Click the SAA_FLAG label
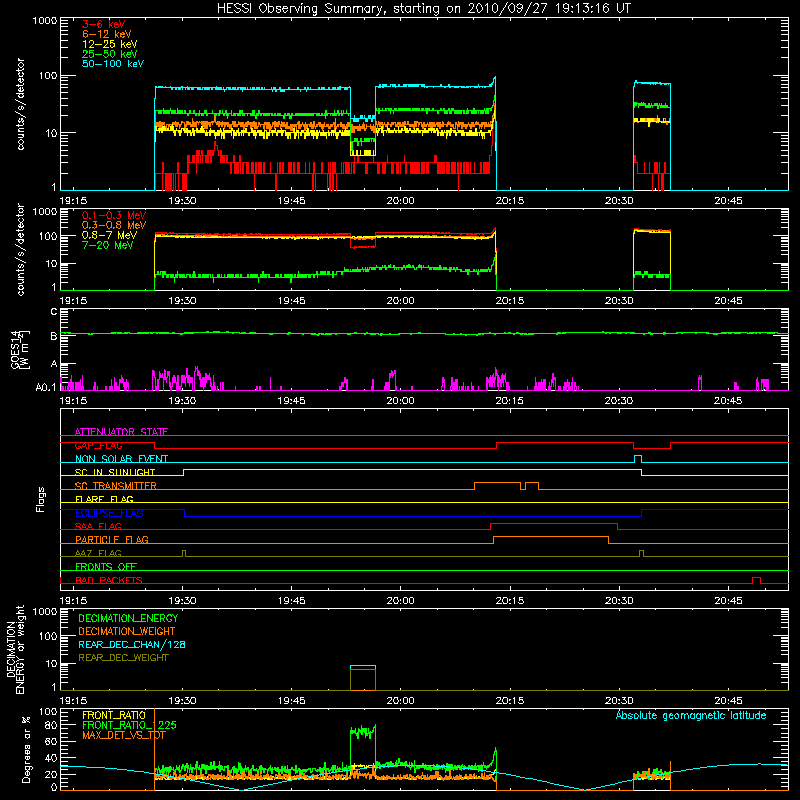The width and height of the screenshot is (800, 800). tap(98, 526)
